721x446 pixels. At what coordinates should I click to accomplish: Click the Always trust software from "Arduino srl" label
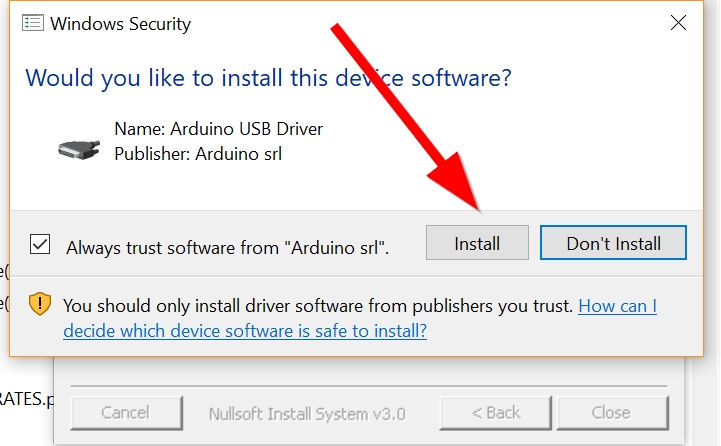click(x=228, y=246)
